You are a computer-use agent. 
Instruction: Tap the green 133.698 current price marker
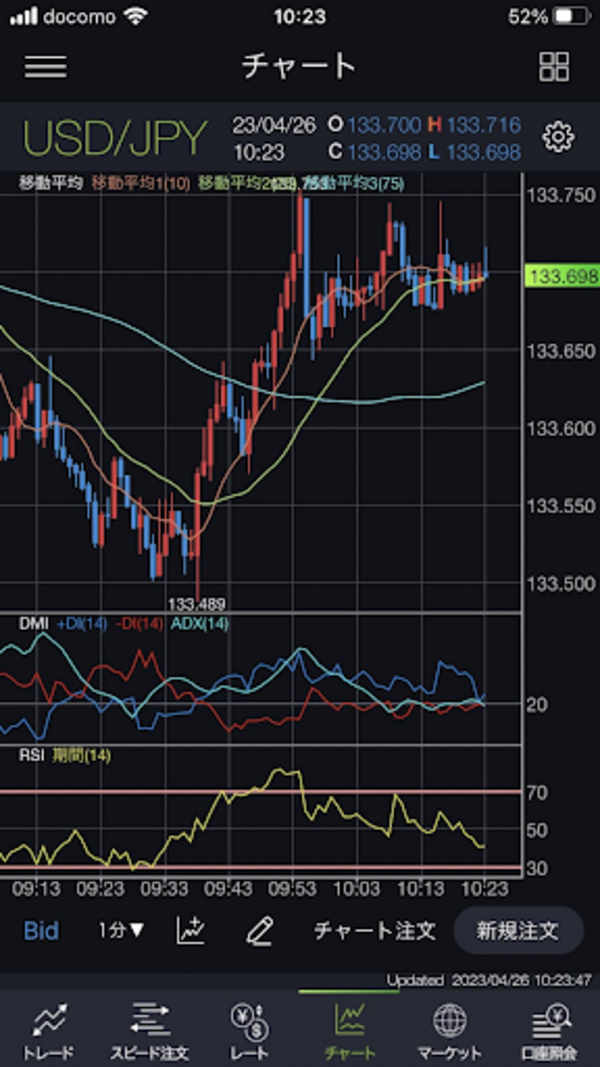pos(563,276)
